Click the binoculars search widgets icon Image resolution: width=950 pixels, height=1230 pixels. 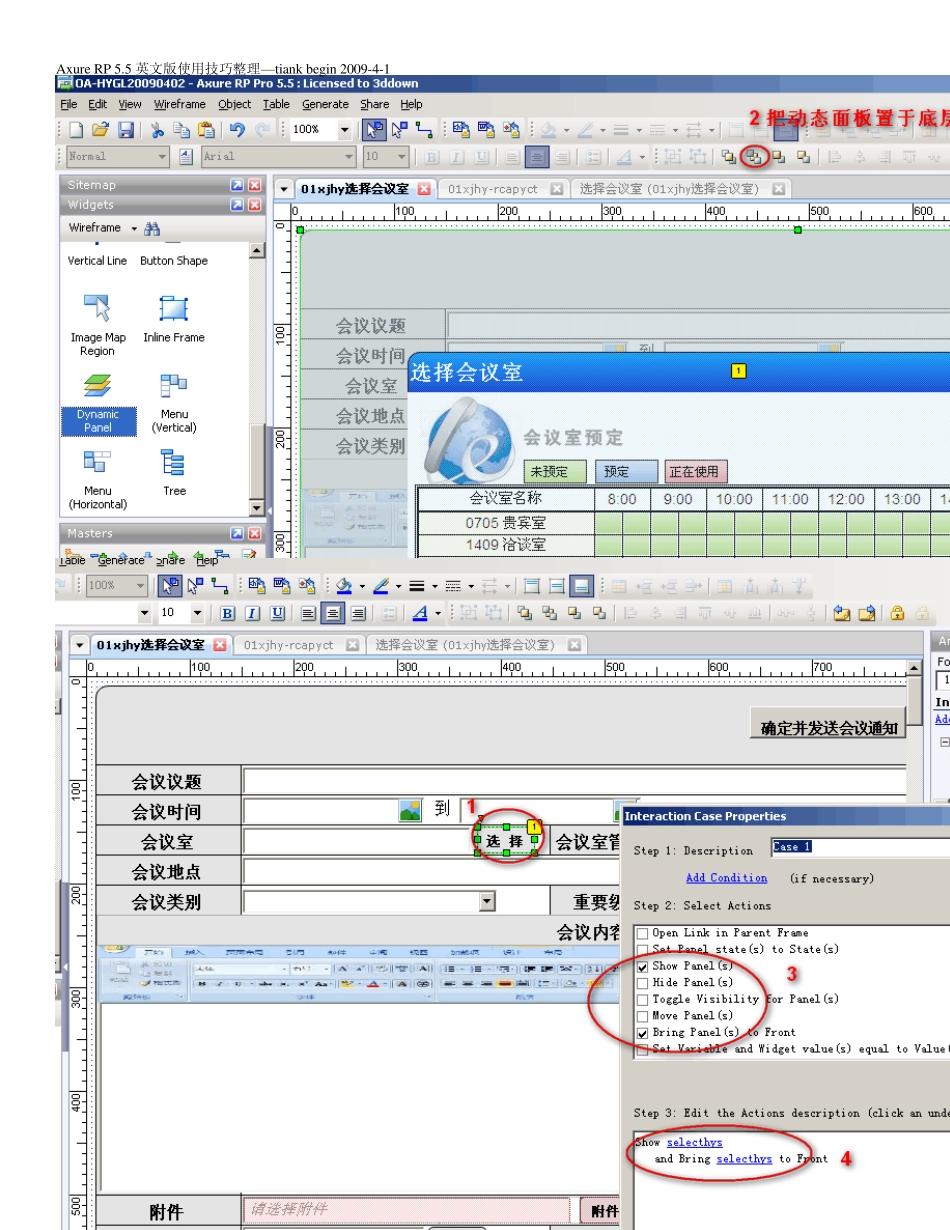pos(152,228)
